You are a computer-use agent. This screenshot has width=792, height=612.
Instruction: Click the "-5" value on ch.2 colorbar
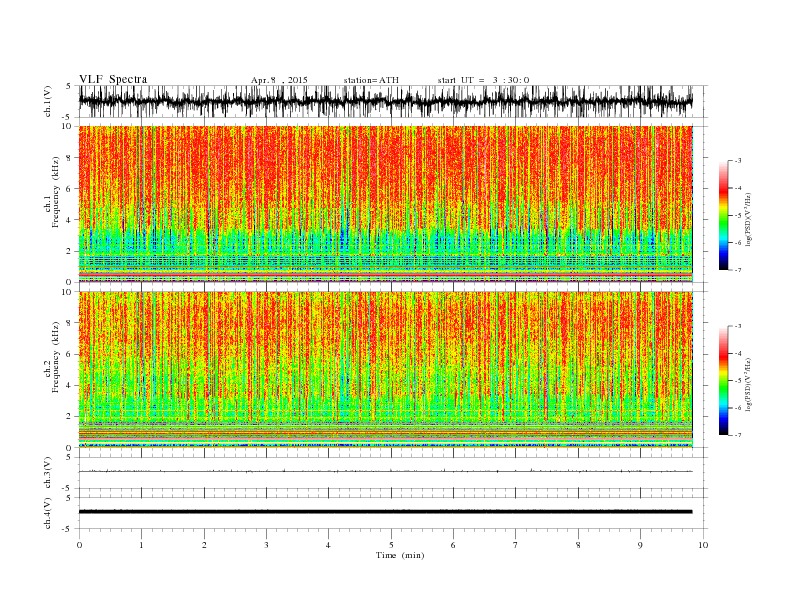737,381
